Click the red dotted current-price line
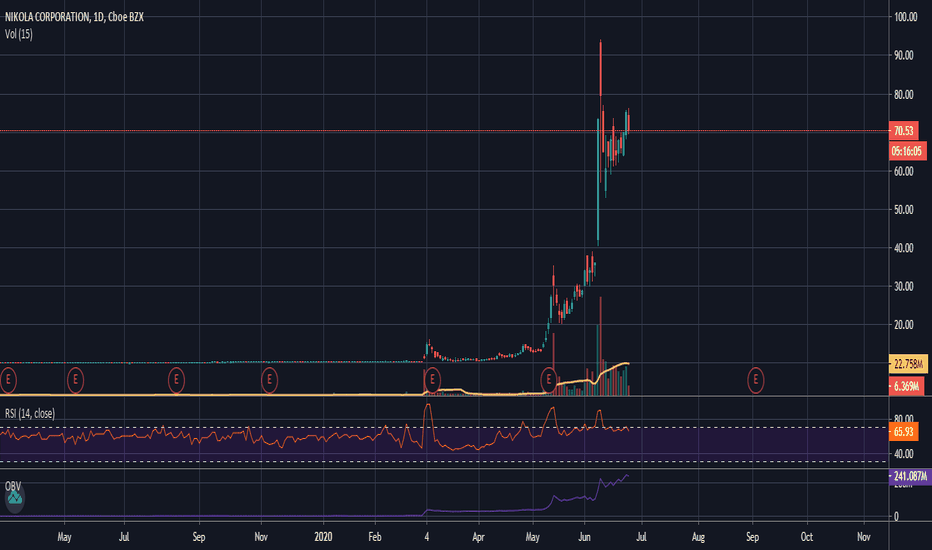The image size is (932, 550). coord(444,131)
